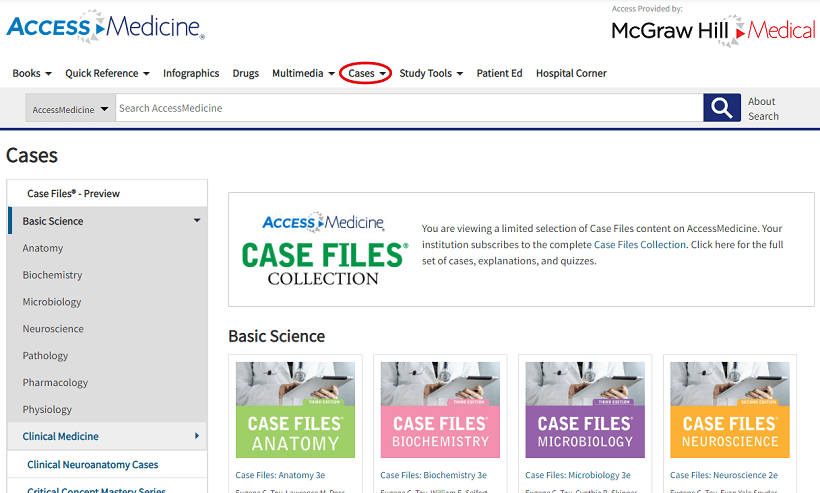Open Clinical Neuroanatomy Cases in sidebar
This screenshot has height=493, width=820.
coord(93,464)
